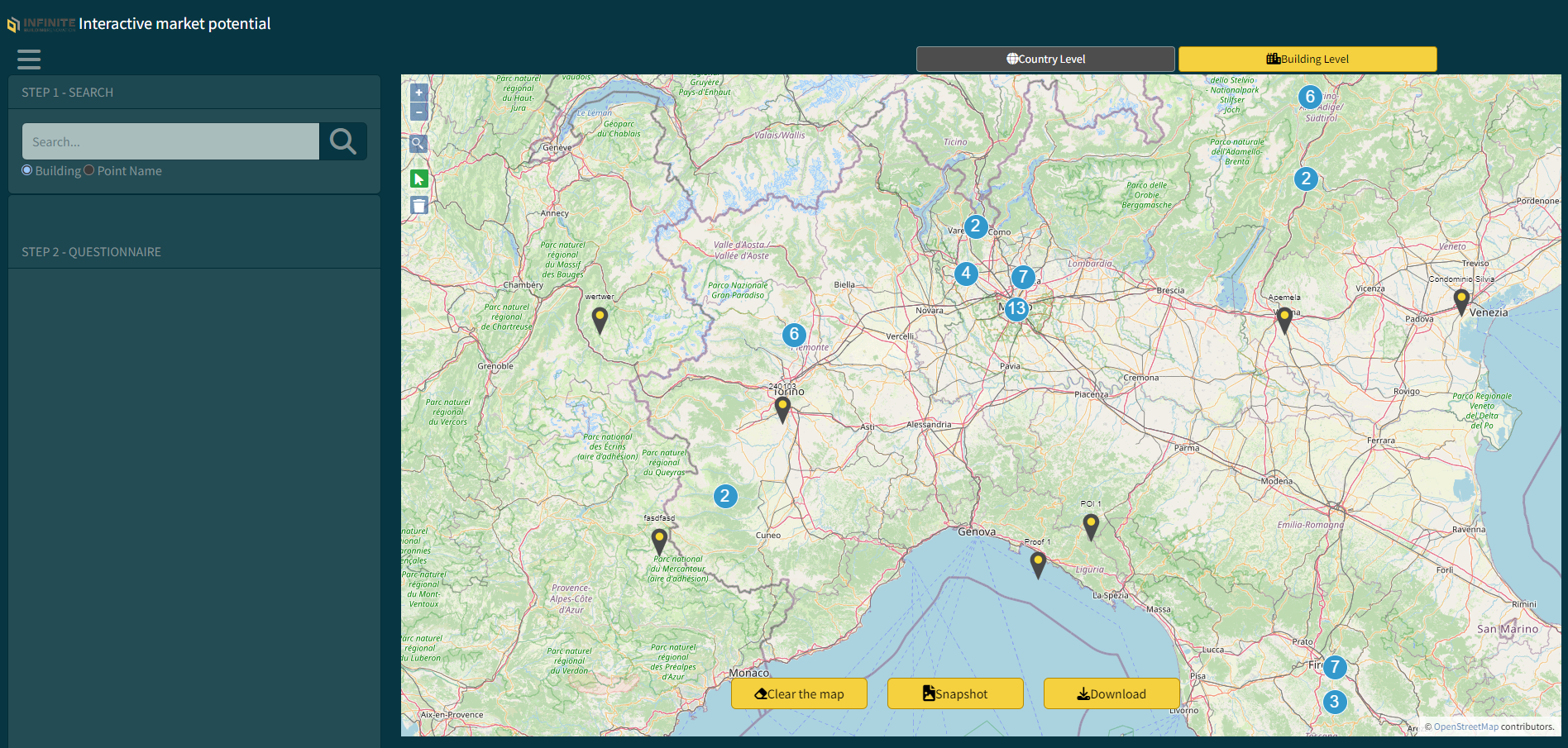
Task: Zoom in with the map plus control
Action: [419, 93]
